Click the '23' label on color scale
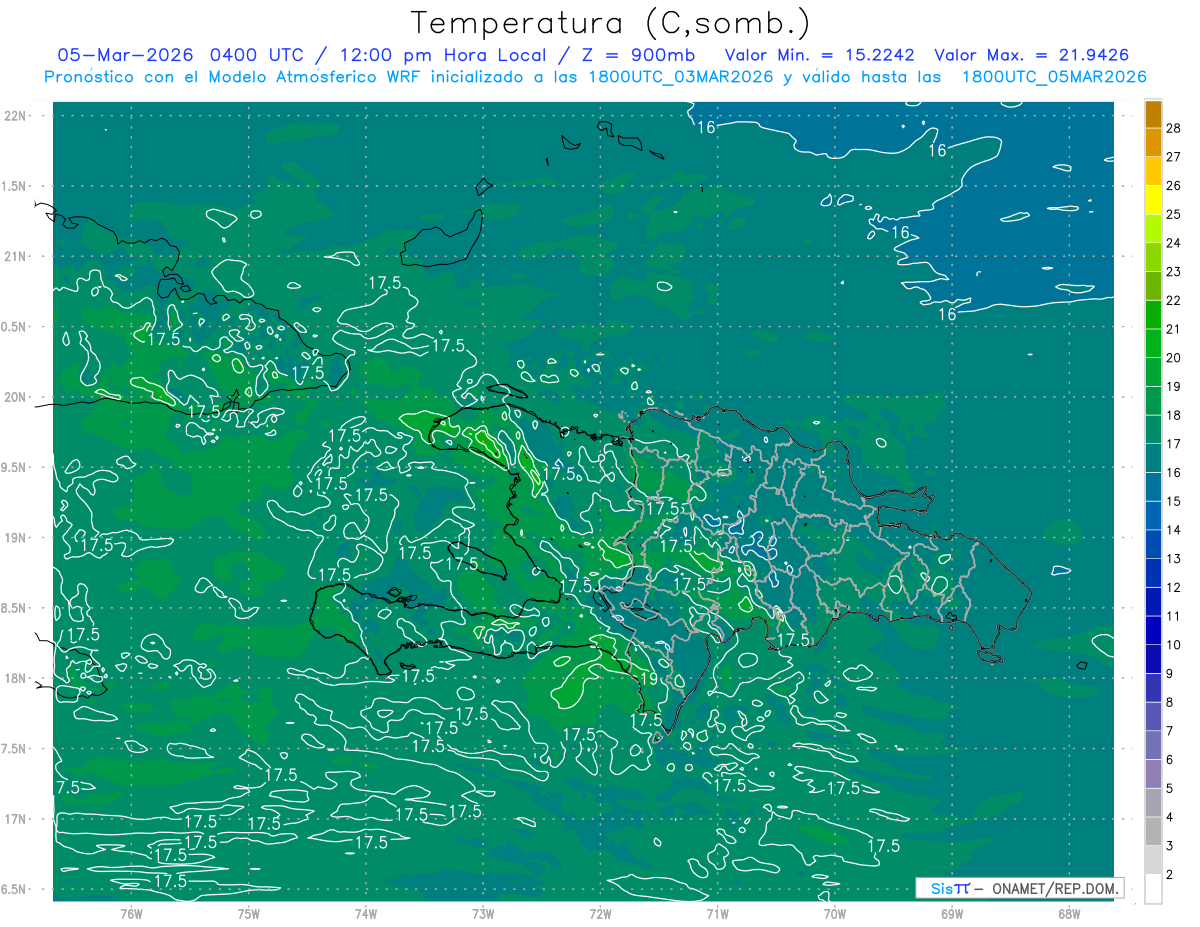 click(x=1173, y=271)
